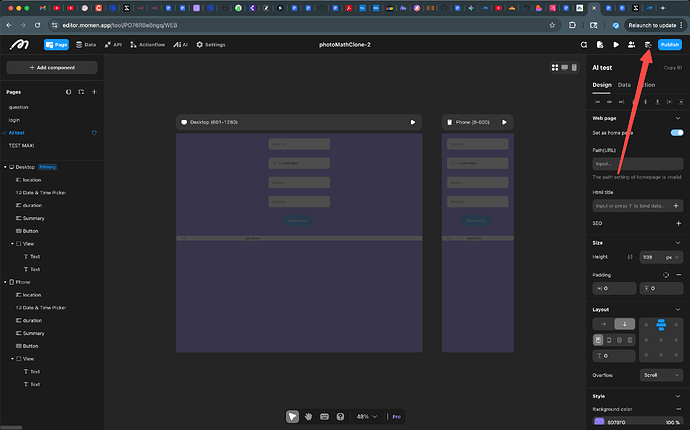Select the pointer cursor tool in bottom toolbar
This screenshot has width=690, height=430.
click(x=292, y=416)
